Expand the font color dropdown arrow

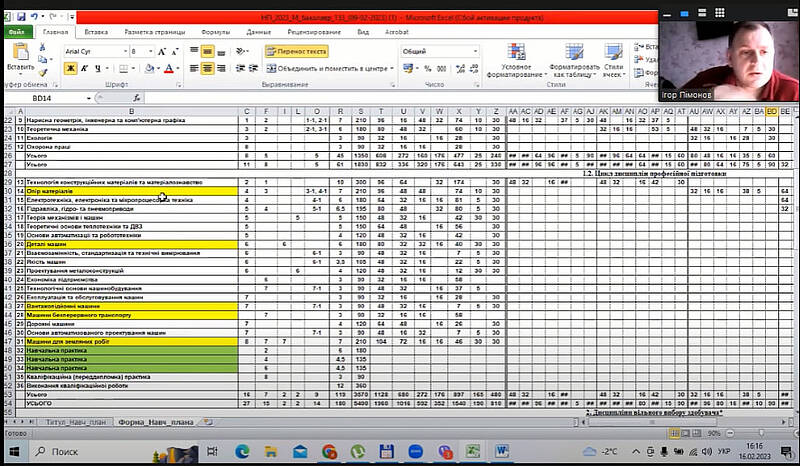(178, 68)
